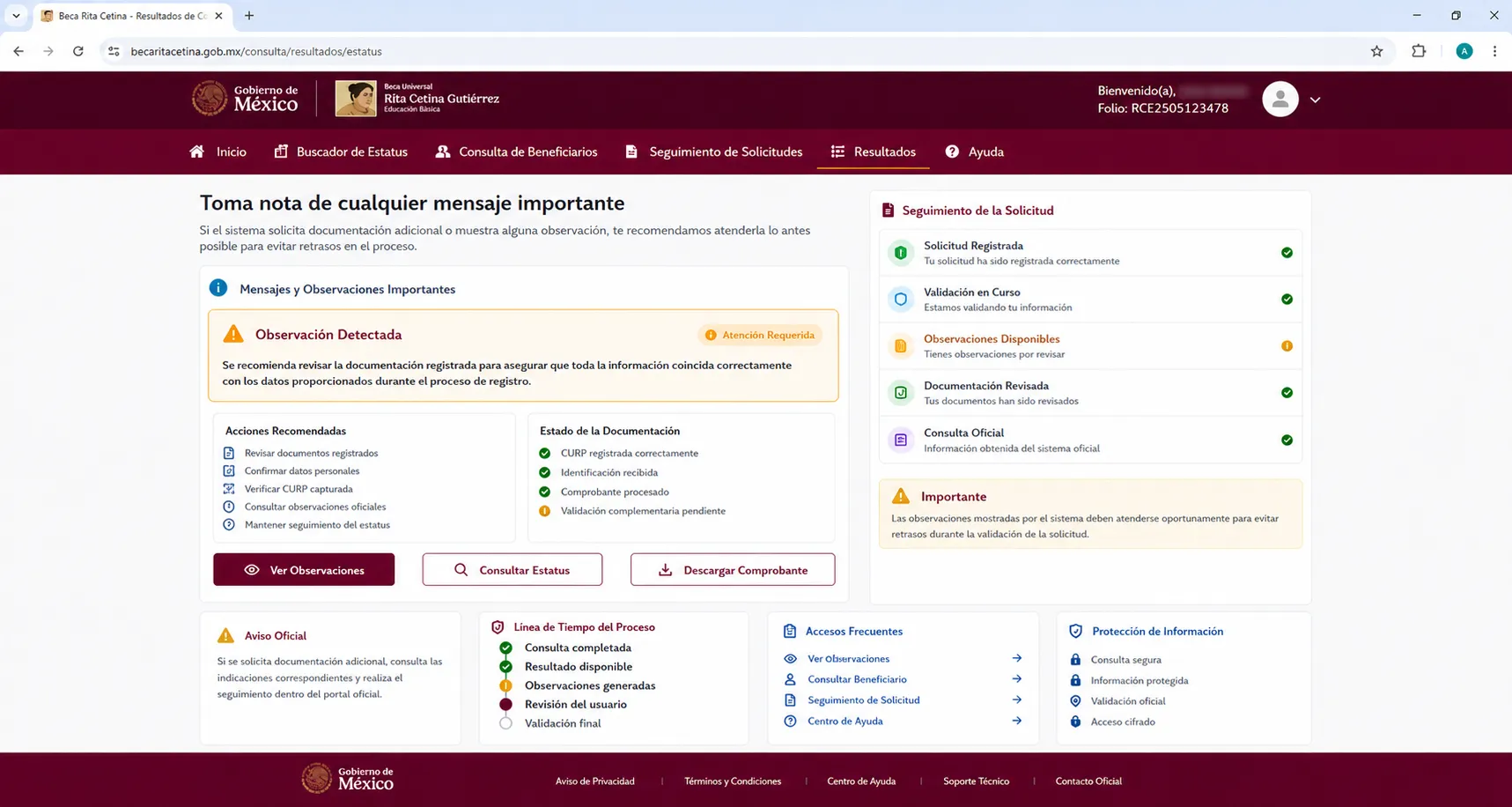This screenshot has width=1512, height=807.
Task: Click arrow next to Seguimiento de Solicitud
Action: [1016, 700]
